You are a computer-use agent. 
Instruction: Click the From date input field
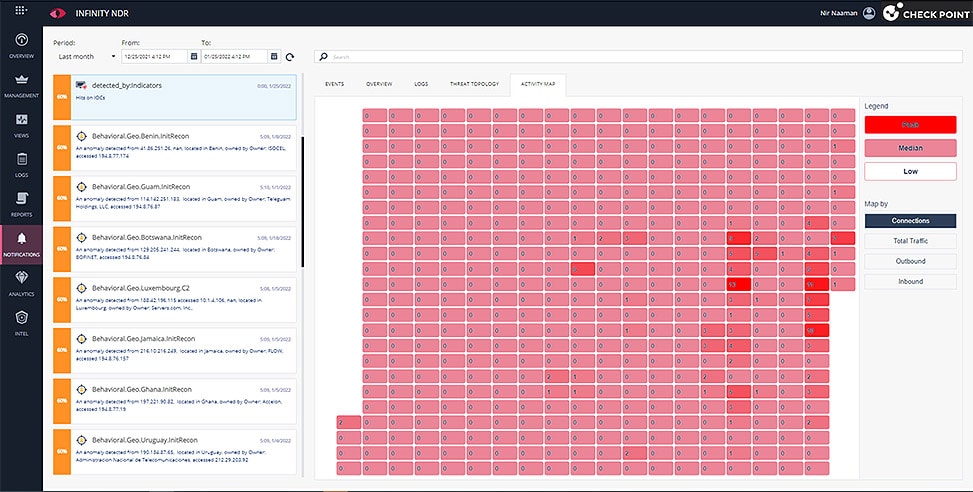click(155, 56)
